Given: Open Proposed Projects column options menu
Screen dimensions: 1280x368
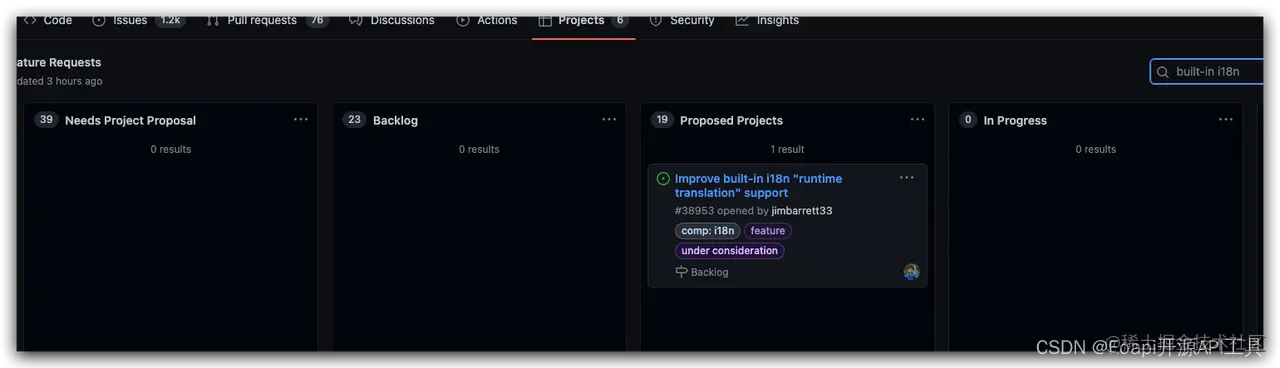Looking at the screenshot, I should pos(917,120).
